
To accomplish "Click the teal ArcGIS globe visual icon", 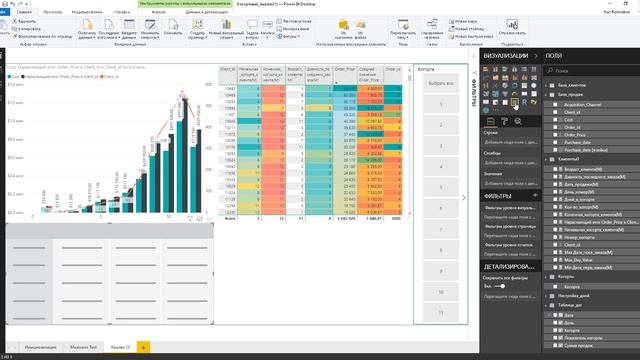I will click(486, 110).
